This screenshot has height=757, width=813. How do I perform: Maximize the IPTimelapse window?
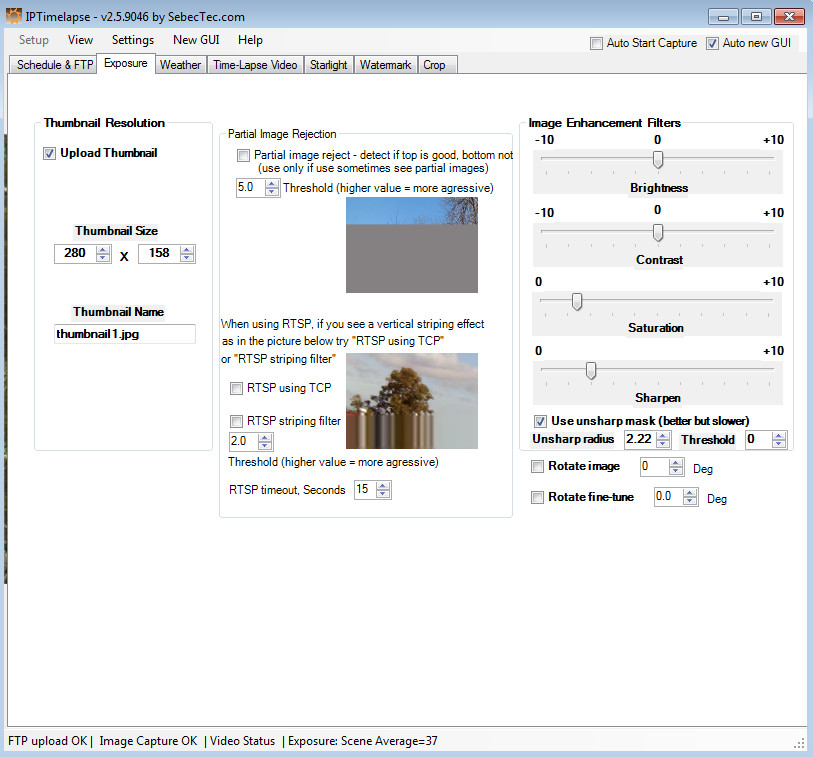coord(756,17)
